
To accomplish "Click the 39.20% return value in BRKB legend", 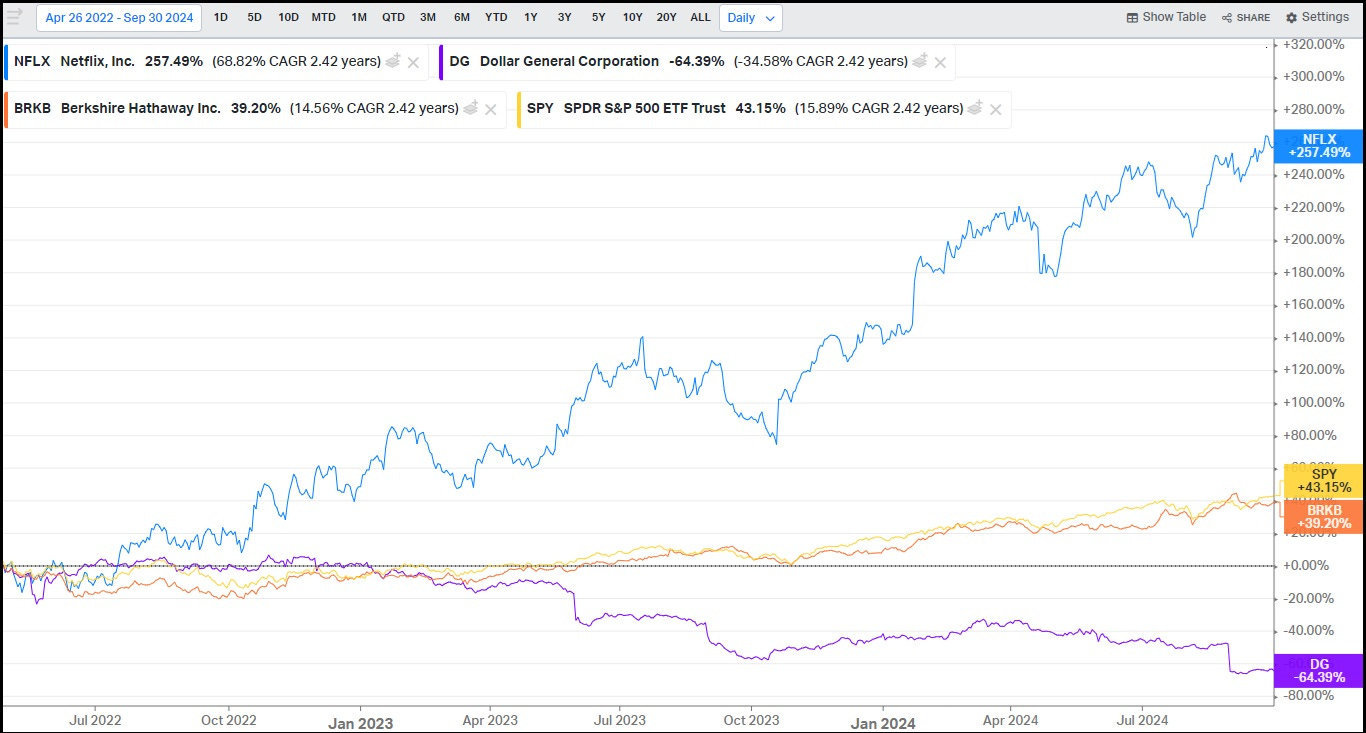I will point(255,108).
